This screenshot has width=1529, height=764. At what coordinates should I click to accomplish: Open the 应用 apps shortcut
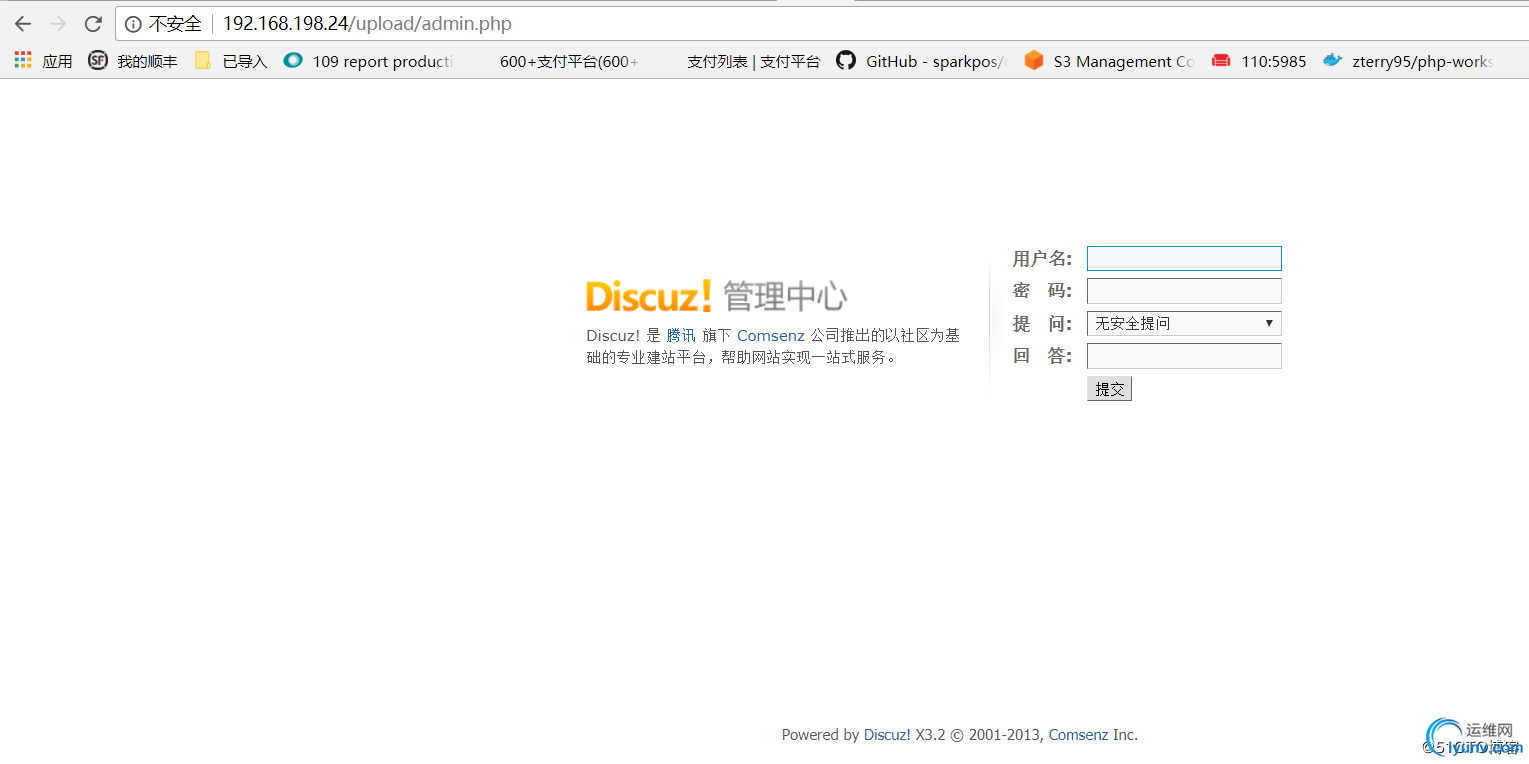tap(43, 61)
